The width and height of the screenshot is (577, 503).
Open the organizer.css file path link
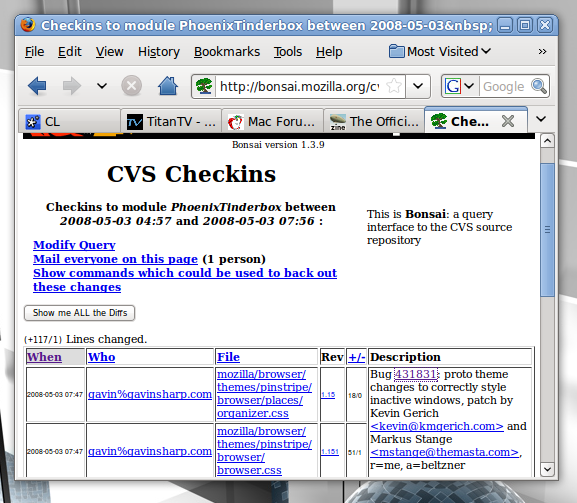(264, 394)
